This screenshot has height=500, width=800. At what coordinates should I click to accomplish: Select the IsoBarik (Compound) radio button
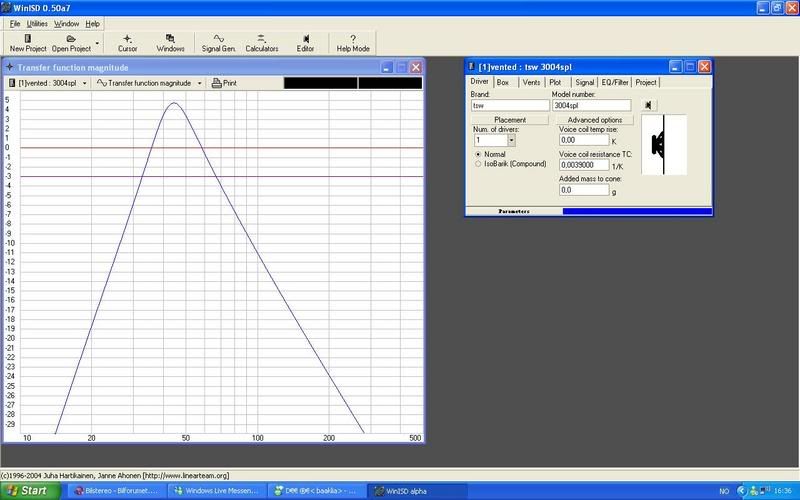coord(477,163)
